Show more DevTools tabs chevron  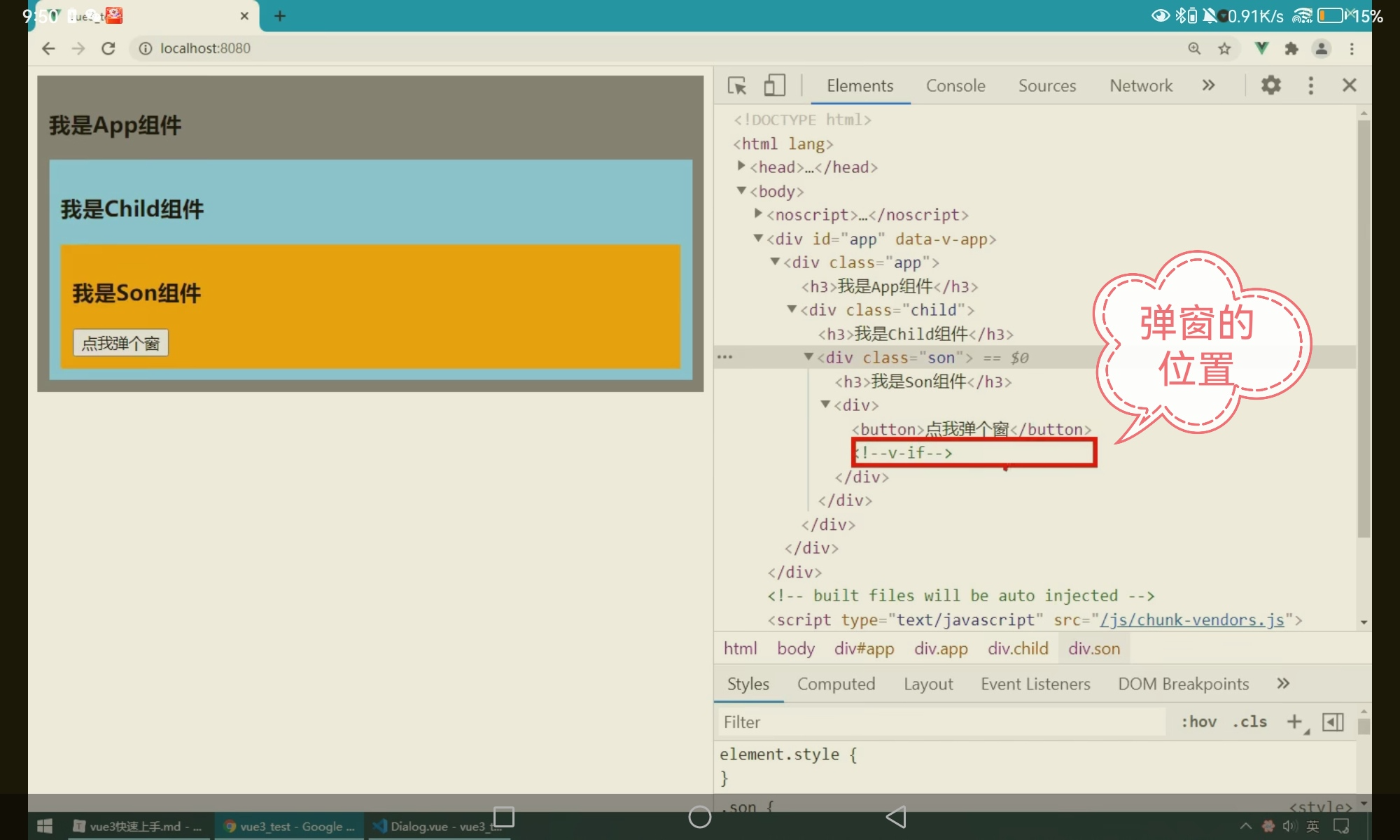coord(1208,85)
